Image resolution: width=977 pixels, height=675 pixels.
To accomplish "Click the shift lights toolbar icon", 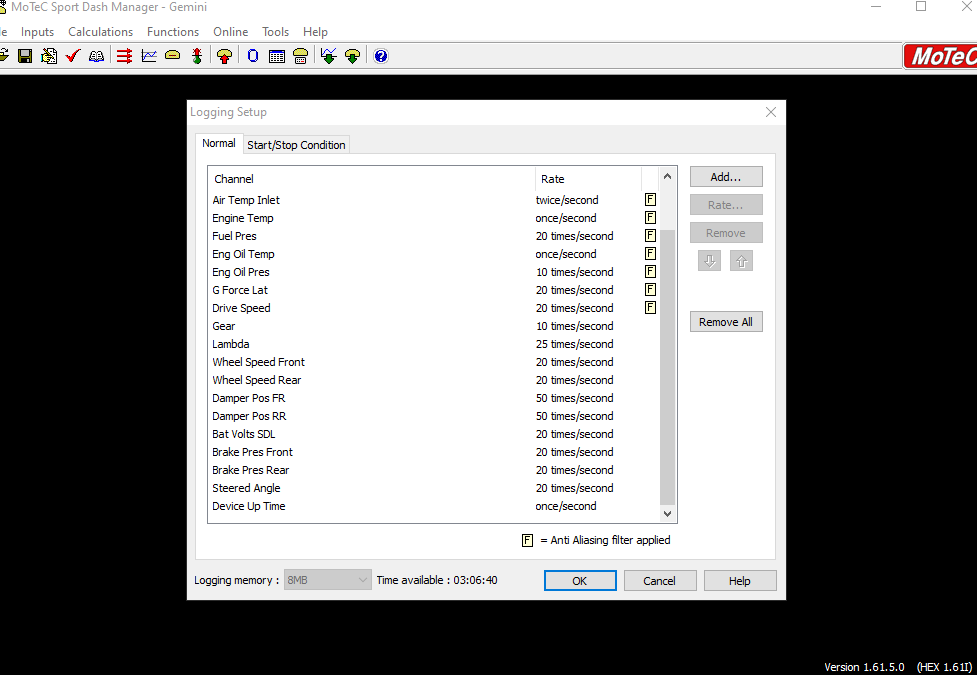I will pyautogui.click(x=197, y=56).
